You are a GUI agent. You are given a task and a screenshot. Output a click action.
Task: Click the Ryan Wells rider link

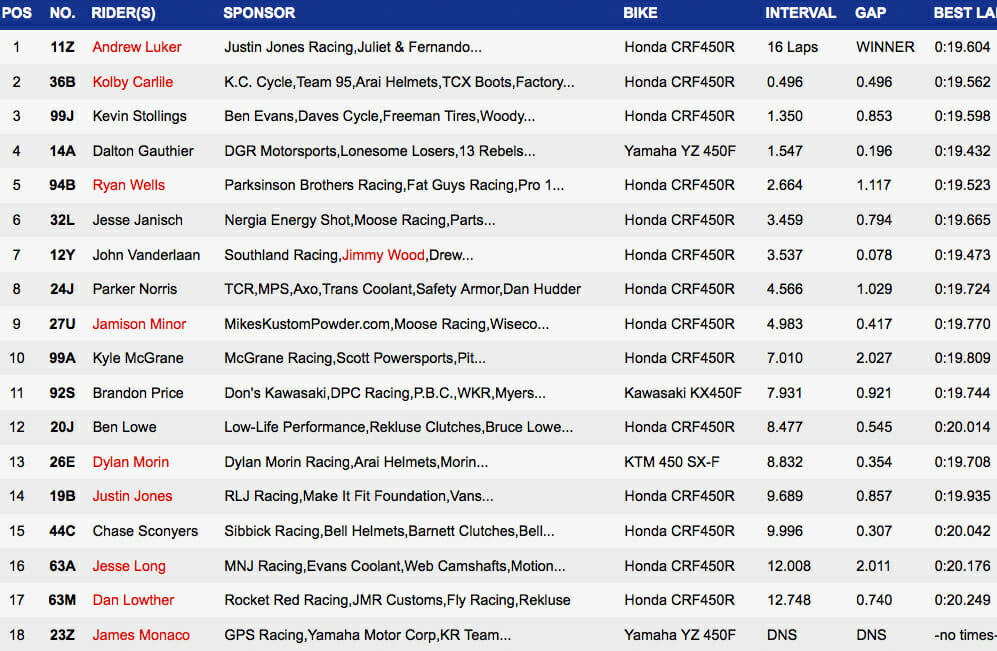(128, 185)
